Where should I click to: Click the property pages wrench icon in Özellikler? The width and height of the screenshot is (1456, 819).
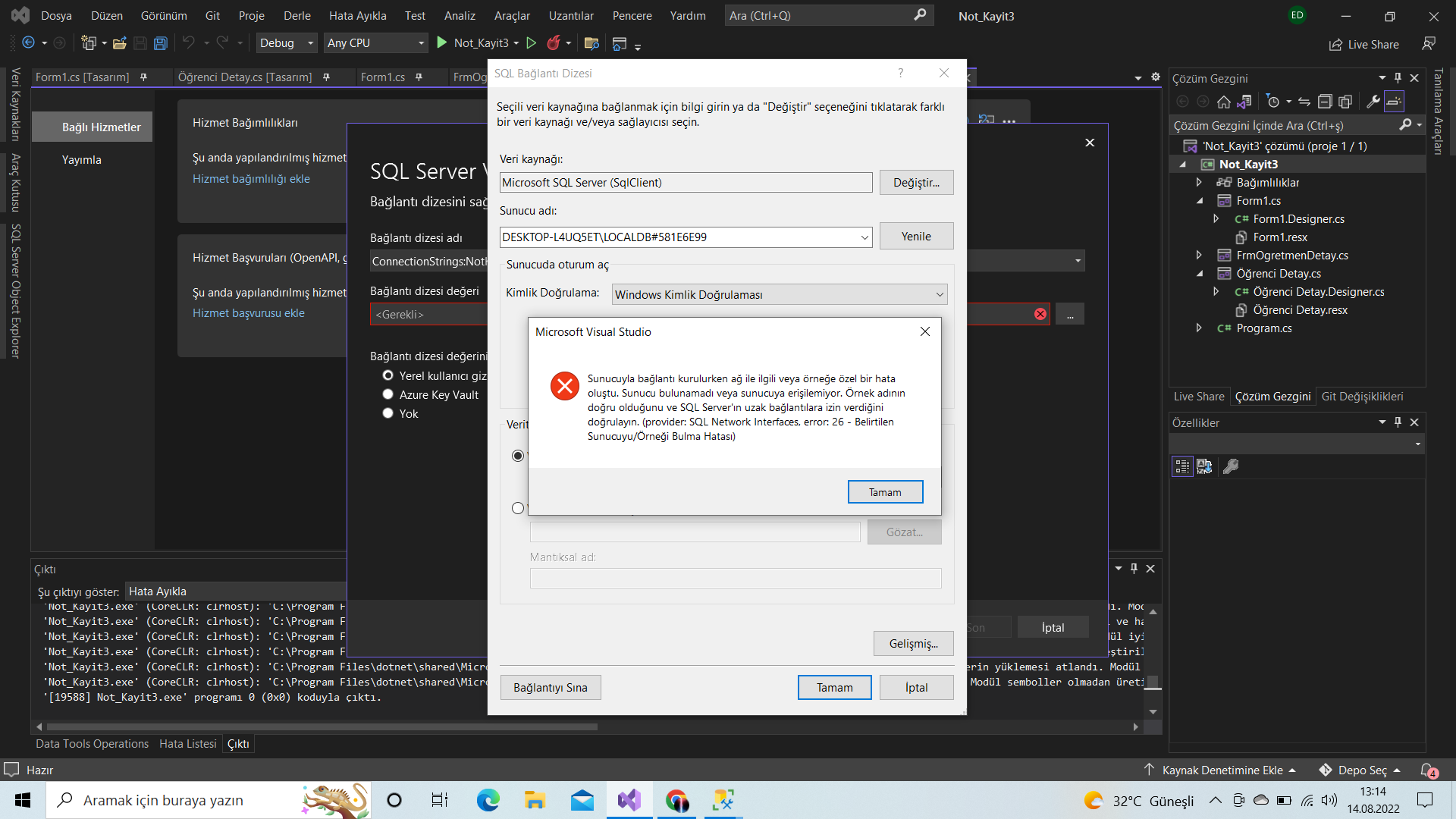click(x=1231, y=466)
